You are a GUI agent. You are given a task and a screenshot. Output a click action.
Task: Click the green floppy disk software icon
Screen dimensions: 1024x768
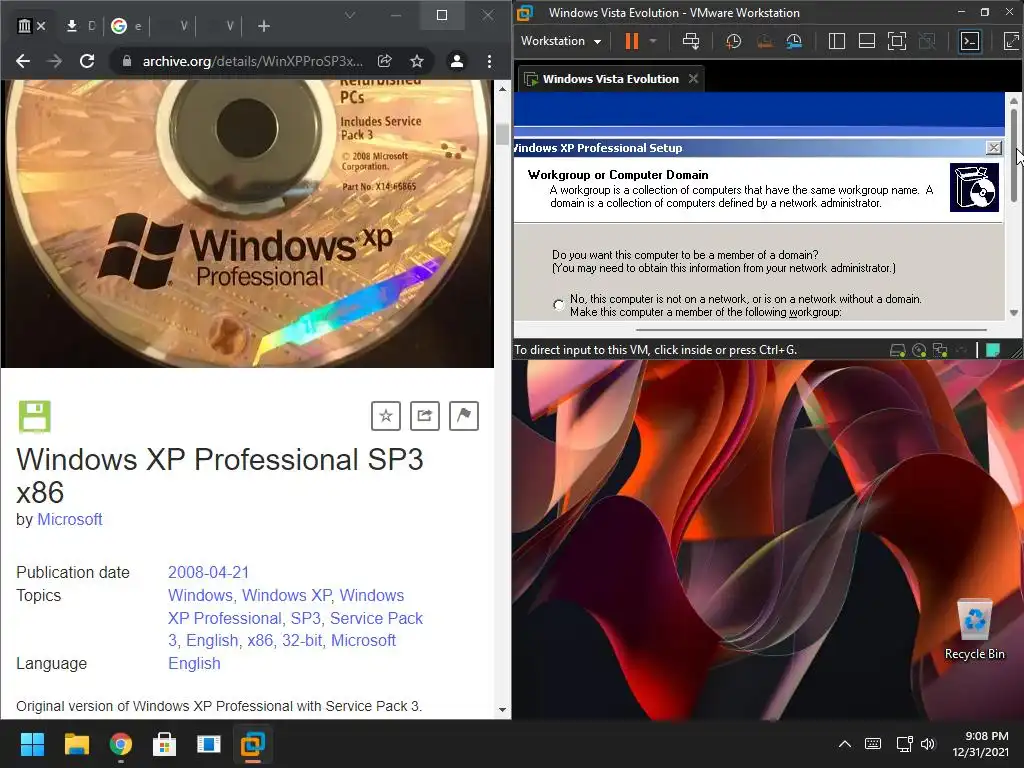point(35,416)
